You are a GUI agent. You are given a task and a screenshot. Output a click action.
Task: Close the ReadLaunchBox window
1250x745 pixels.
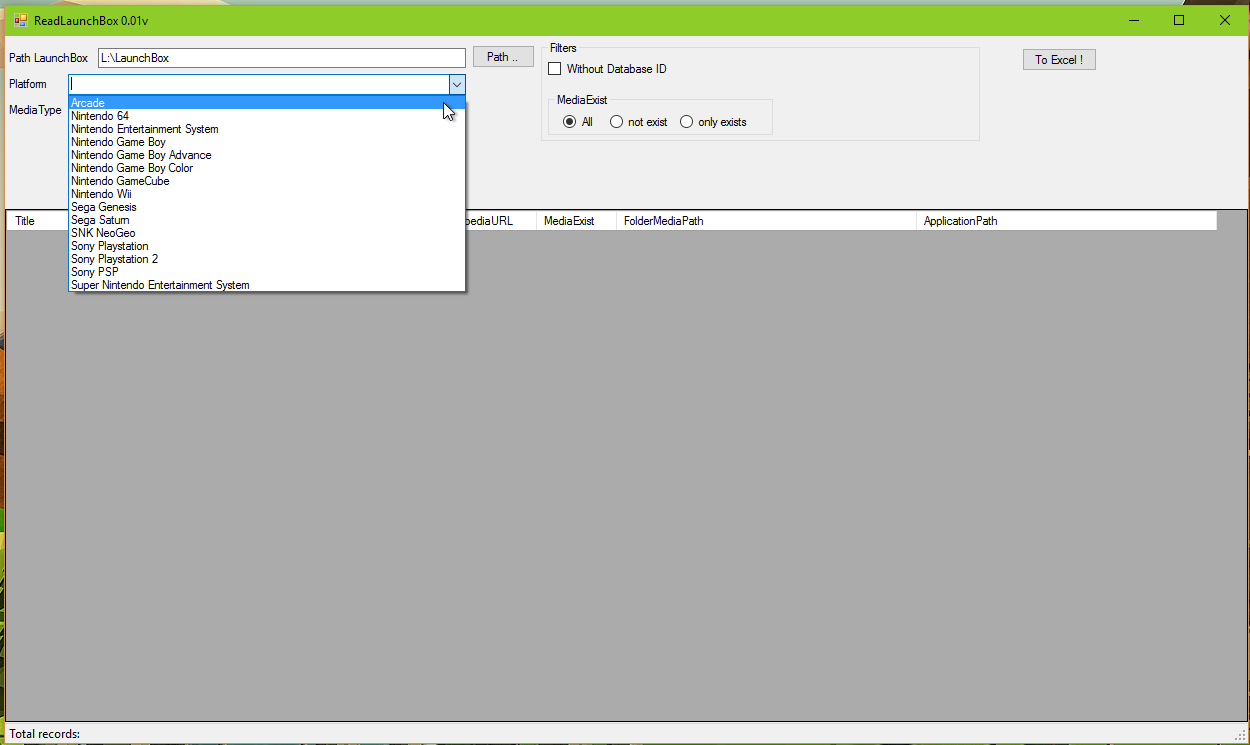pyautogui.click(x=1225, y=20)
